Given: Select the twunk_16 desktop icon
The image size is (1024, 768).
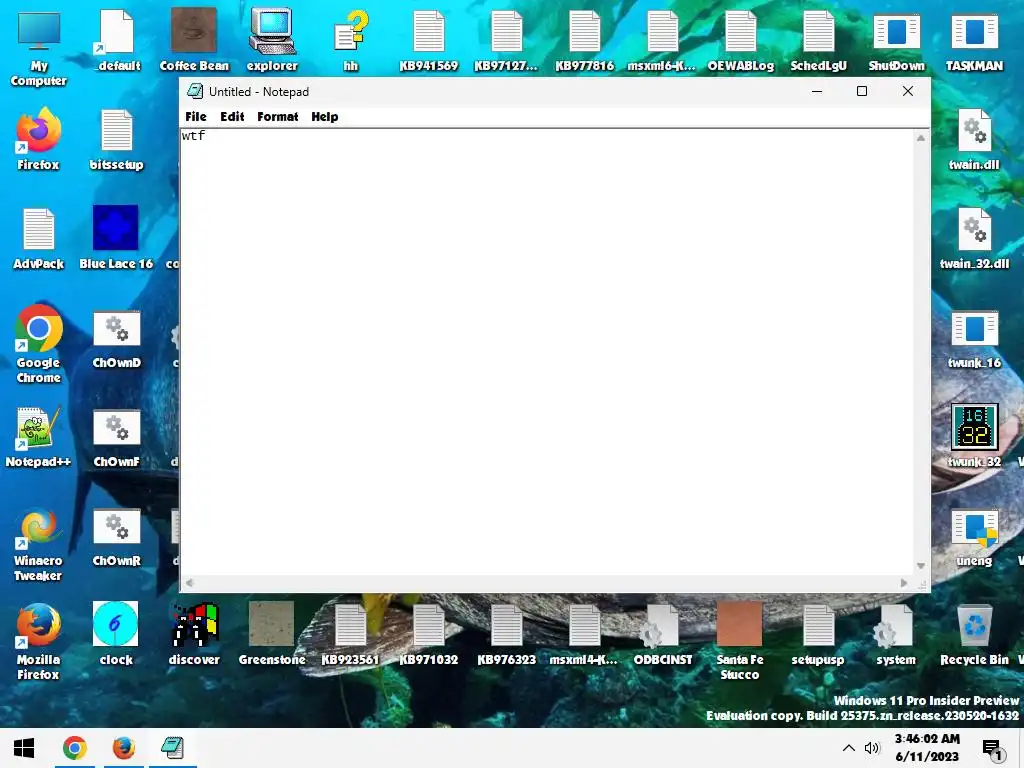Looking at the screenshot, I should pos(974,340).
